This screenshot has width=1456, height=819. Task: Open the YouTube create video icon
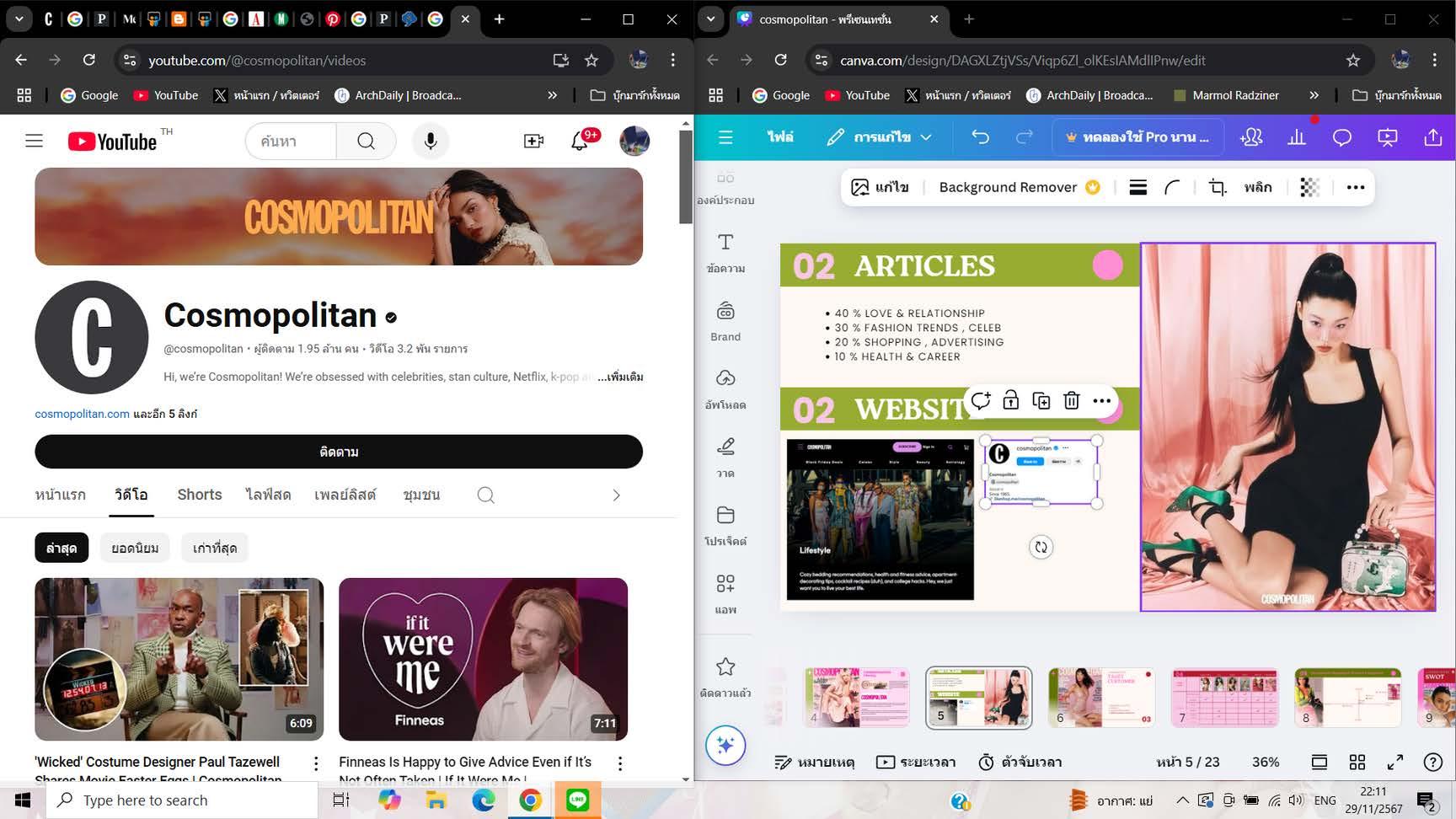(x=533, y=141)
